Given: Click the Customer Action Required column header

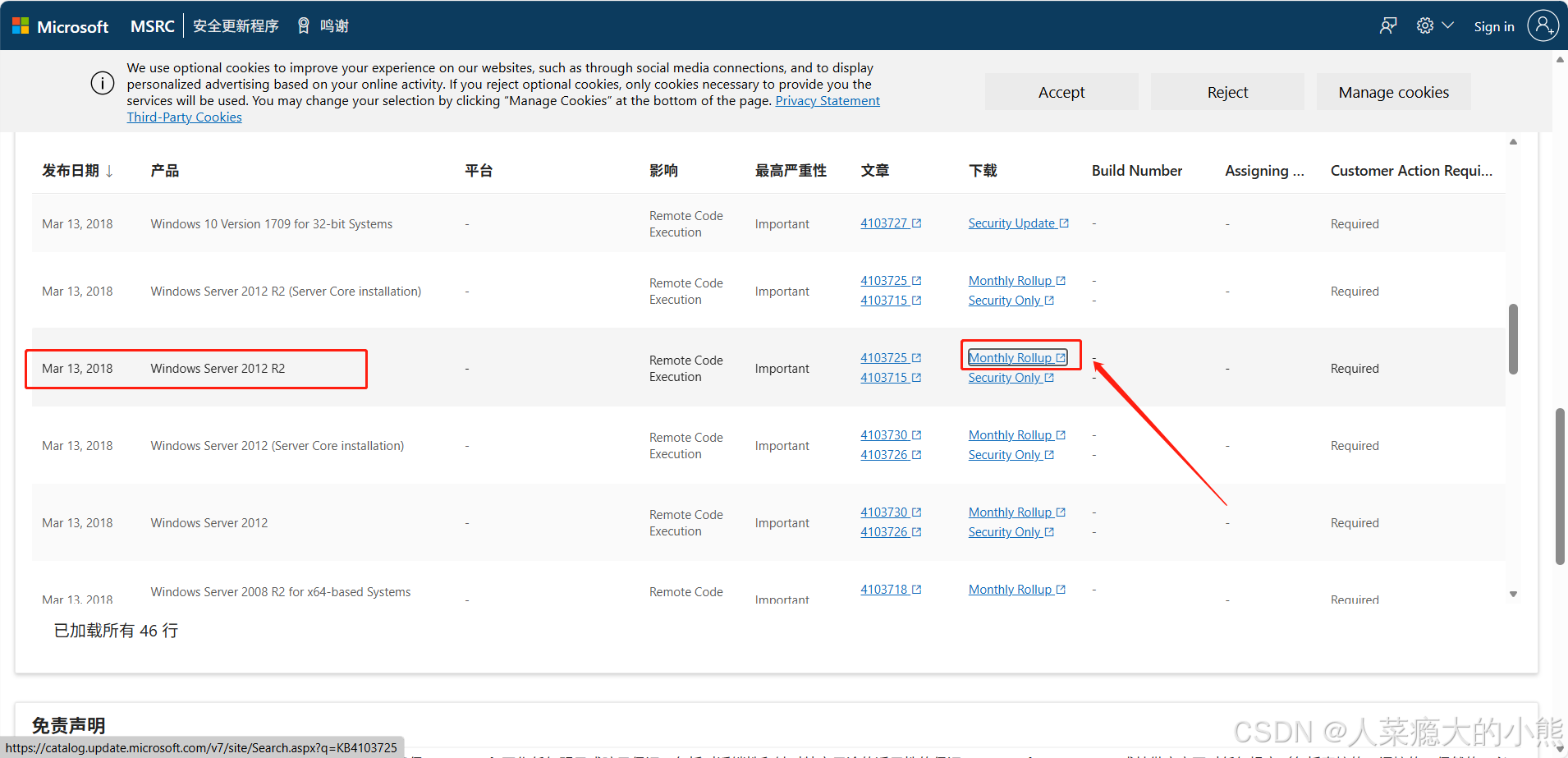Looking at the screenshot, I should (x=1411, y=171).
